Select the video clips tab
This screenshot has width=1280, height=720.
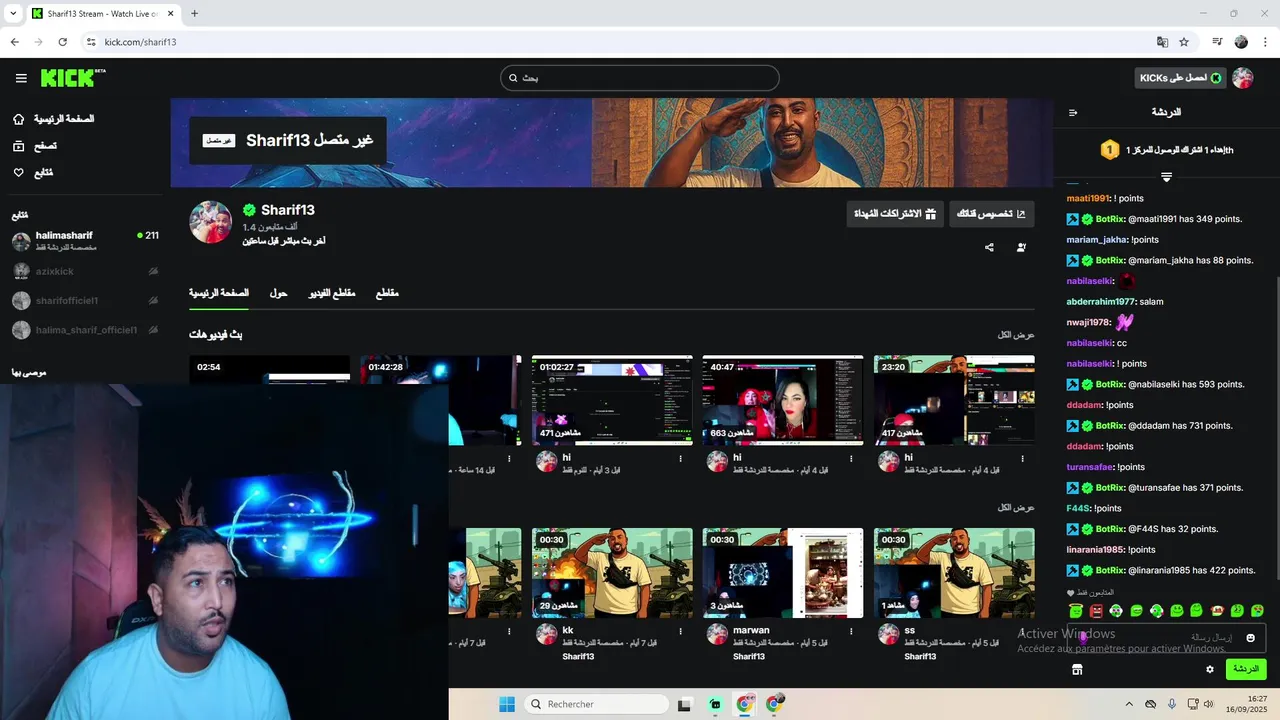coord(331,293)
